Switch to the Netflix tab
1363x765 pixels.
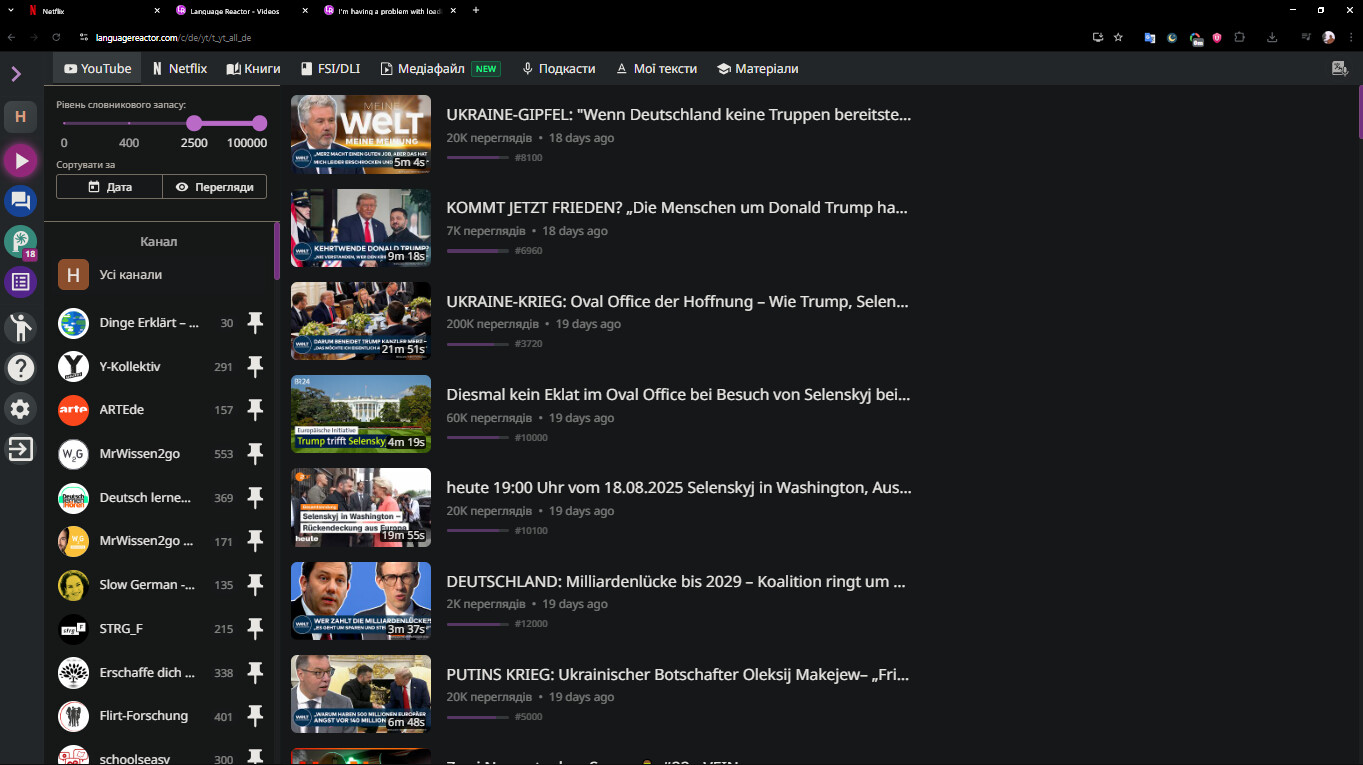click(179, 69)
